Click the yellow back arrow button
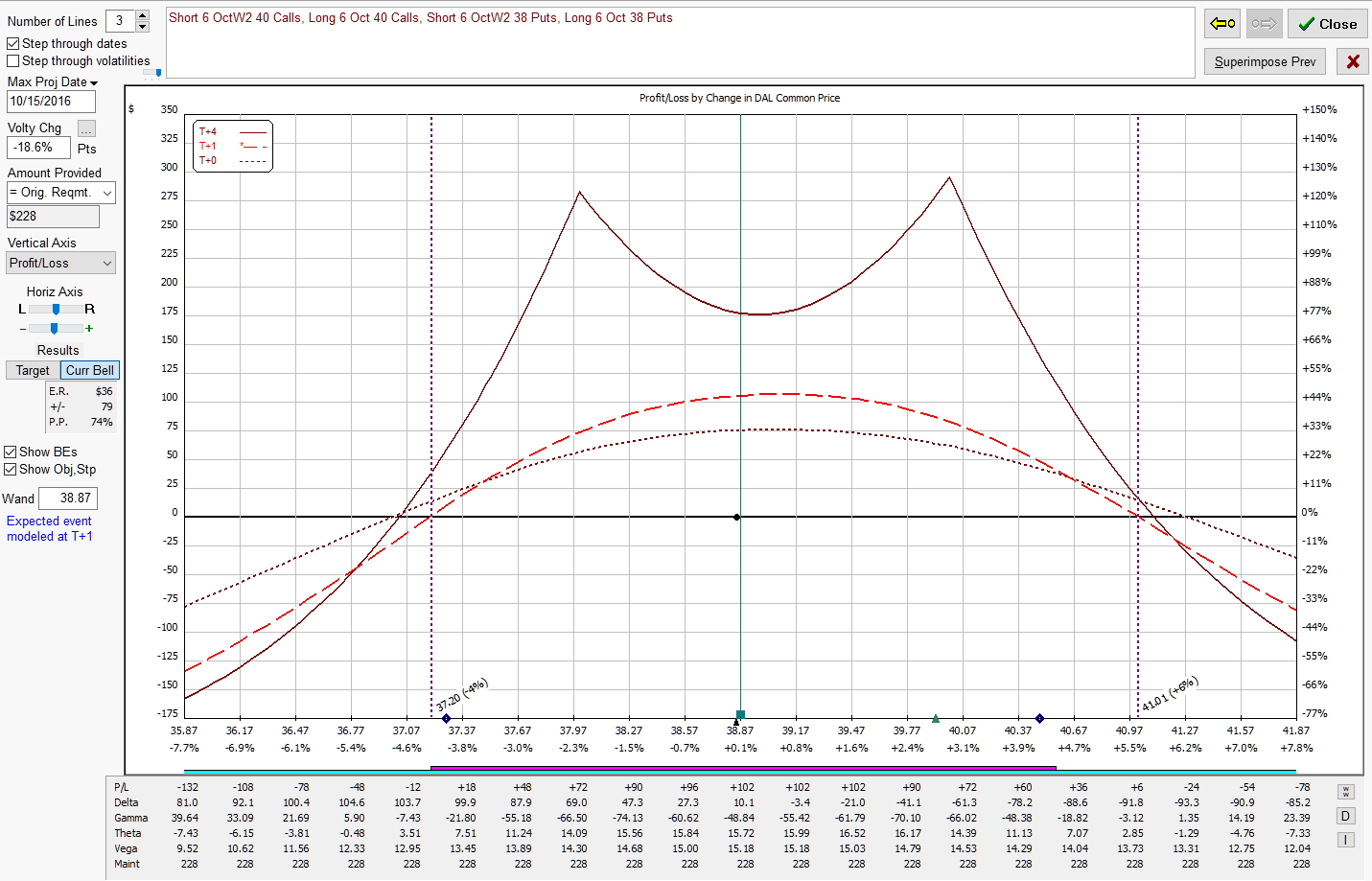Viewport: 1372px width, 881px height. (x=1222, y=24)
